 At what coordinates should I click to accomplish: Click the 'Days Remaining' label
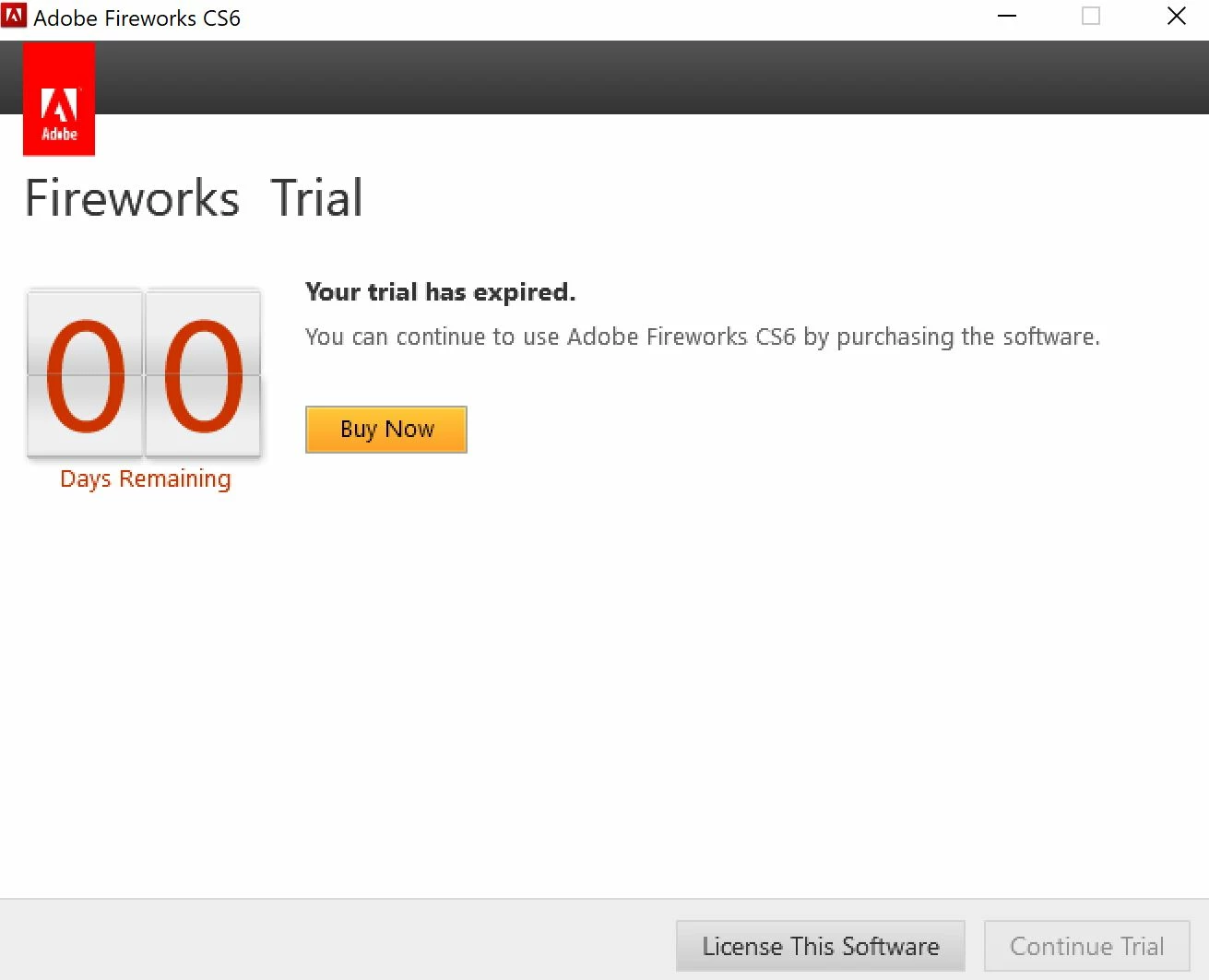pyautogui.click(x=146, y=479)
